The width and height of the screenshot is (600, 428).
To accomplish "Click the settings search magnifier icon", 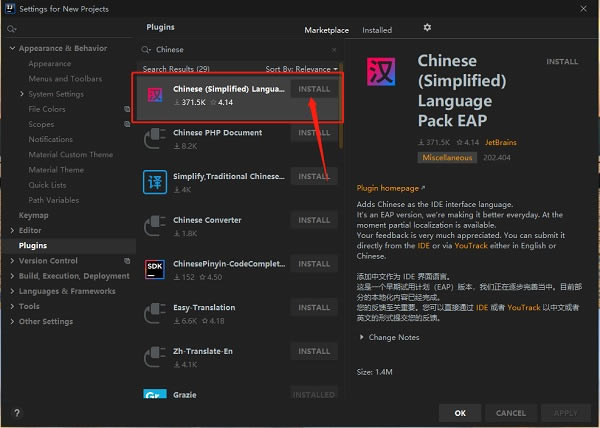I will coord(11,29).
